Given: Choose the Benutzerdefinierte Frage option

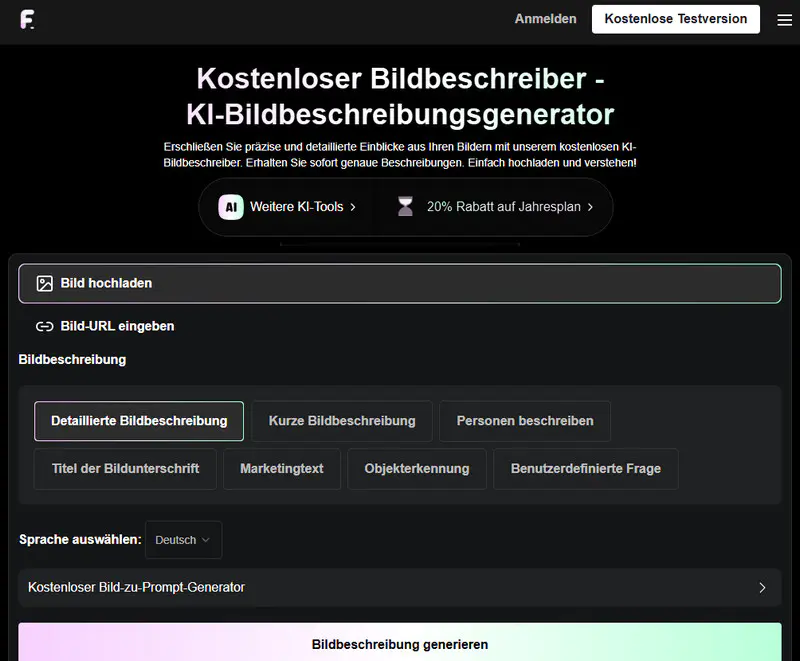Looking at the screenshot, I should click(x=586, y=468).
